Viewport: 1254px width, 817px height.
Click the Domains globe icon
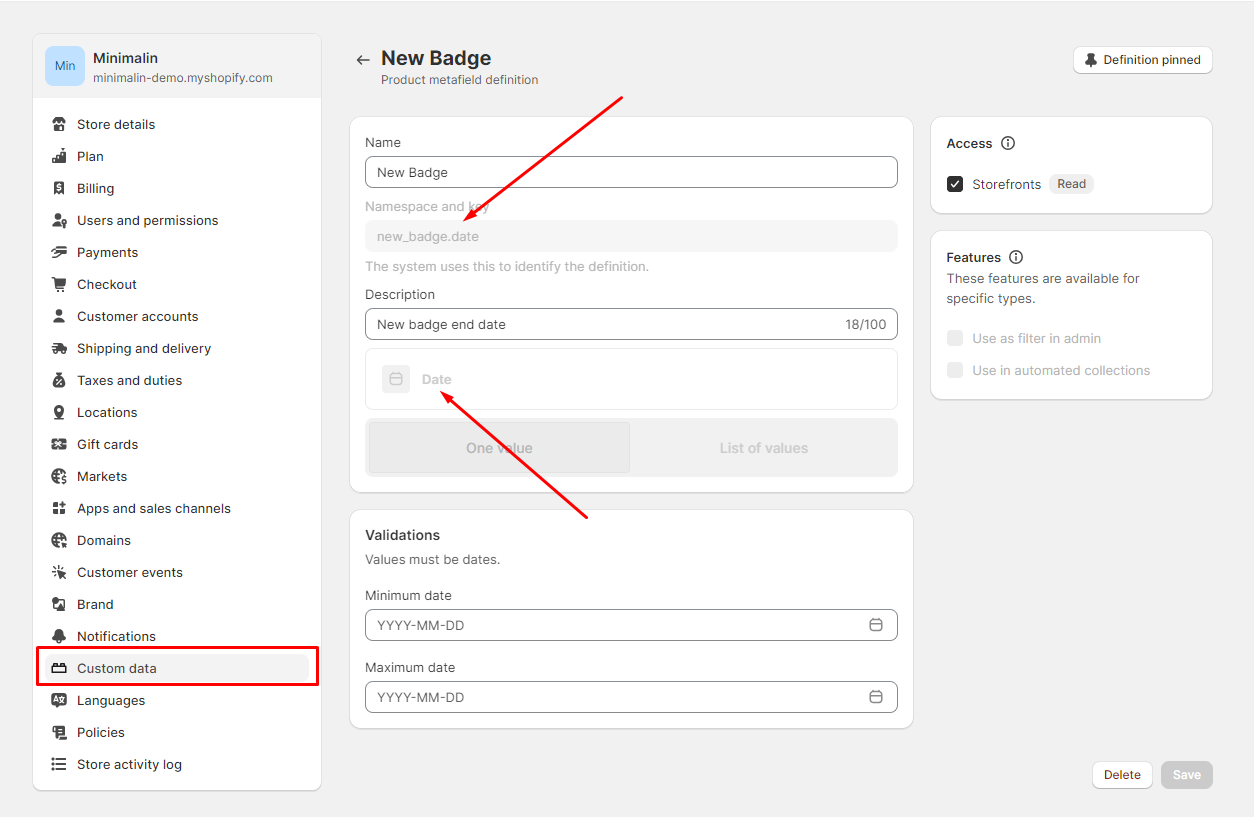click(59, 540)
